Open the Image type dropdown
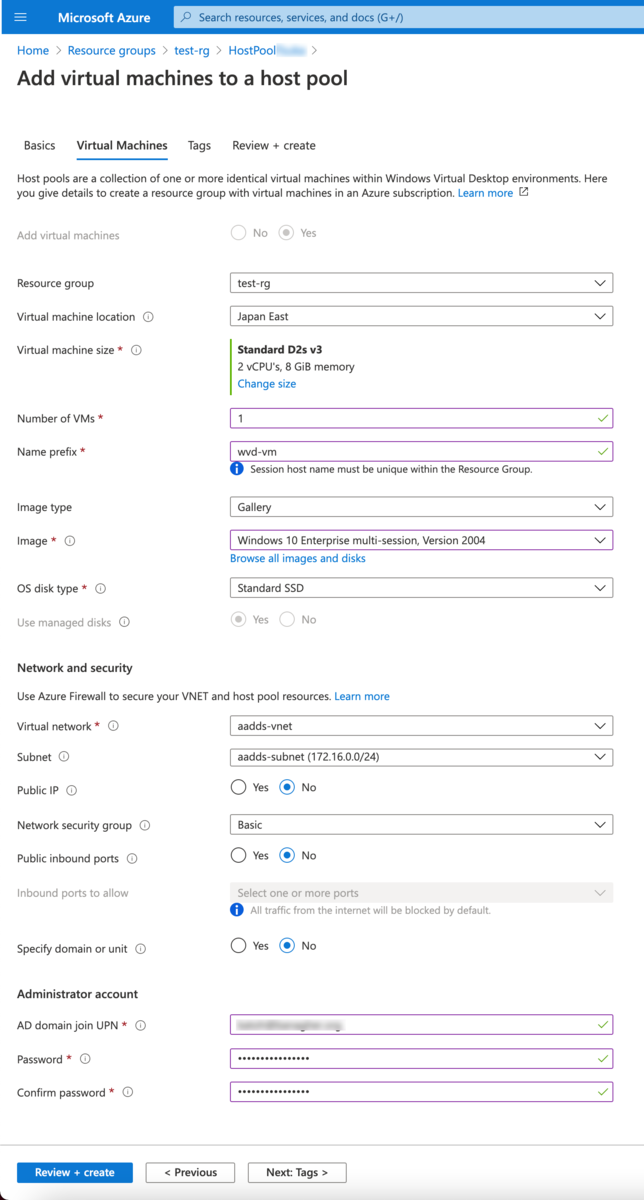The image size is (644, 1200). pyautogui.click(x=421, y=507)
